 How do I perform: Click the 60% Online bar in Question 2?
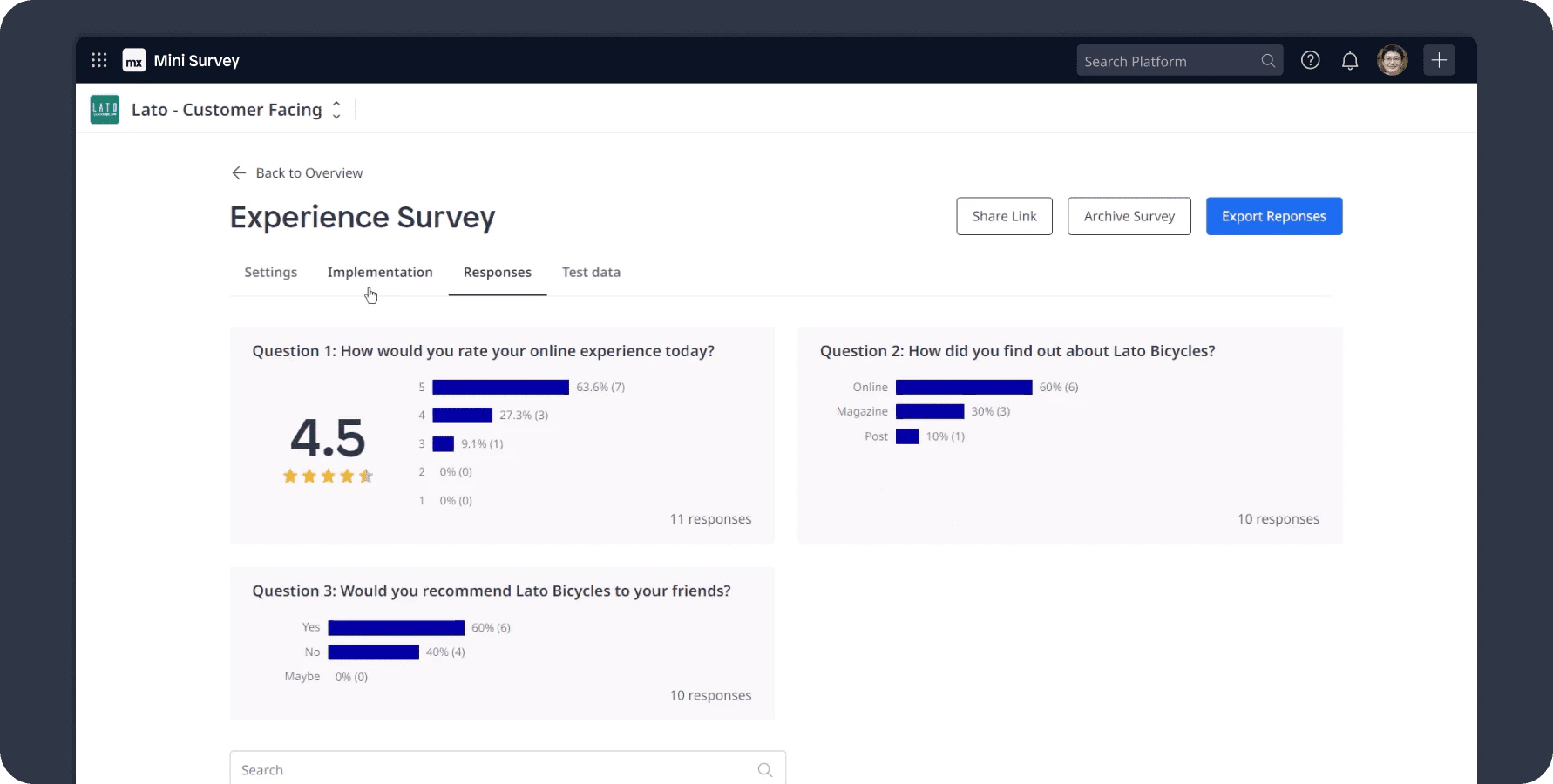963,387
